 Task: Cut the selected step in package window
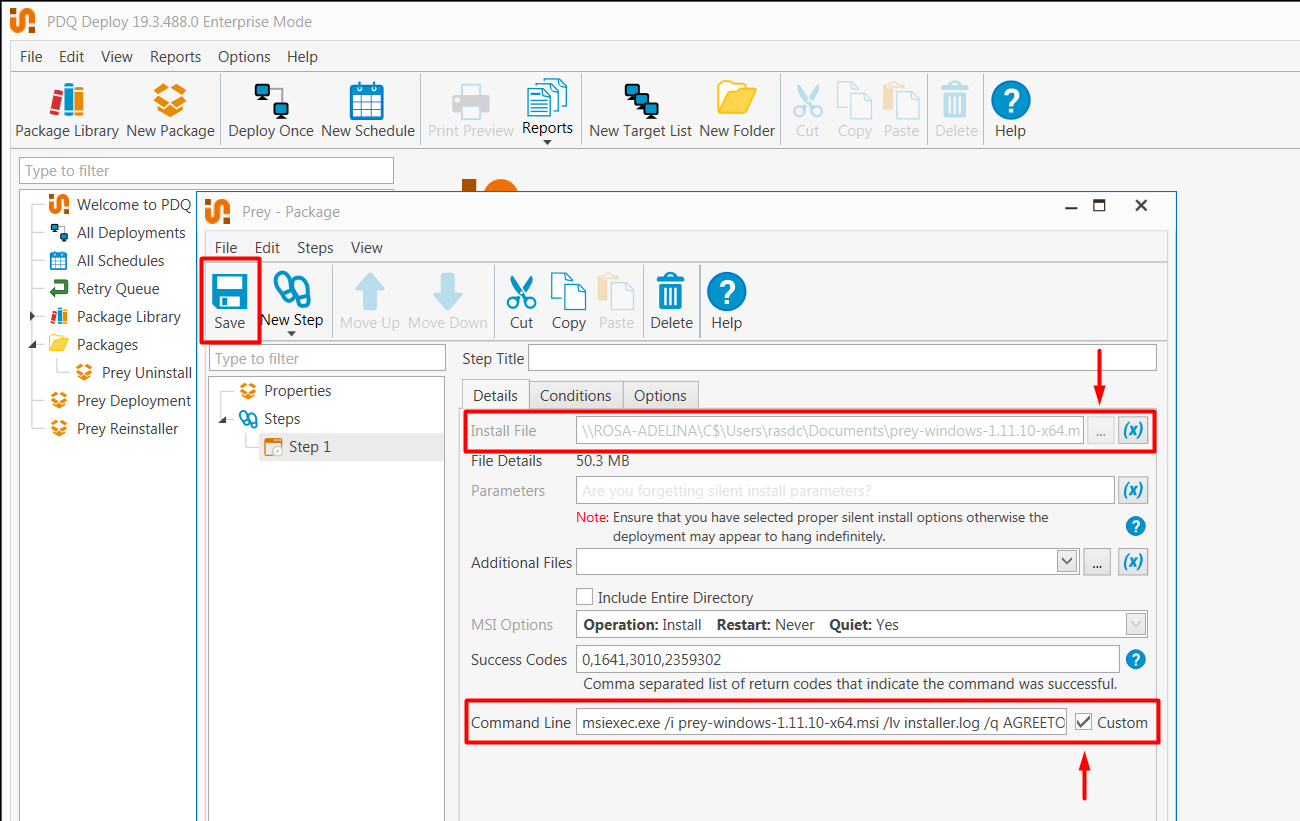tap(521, 302)
